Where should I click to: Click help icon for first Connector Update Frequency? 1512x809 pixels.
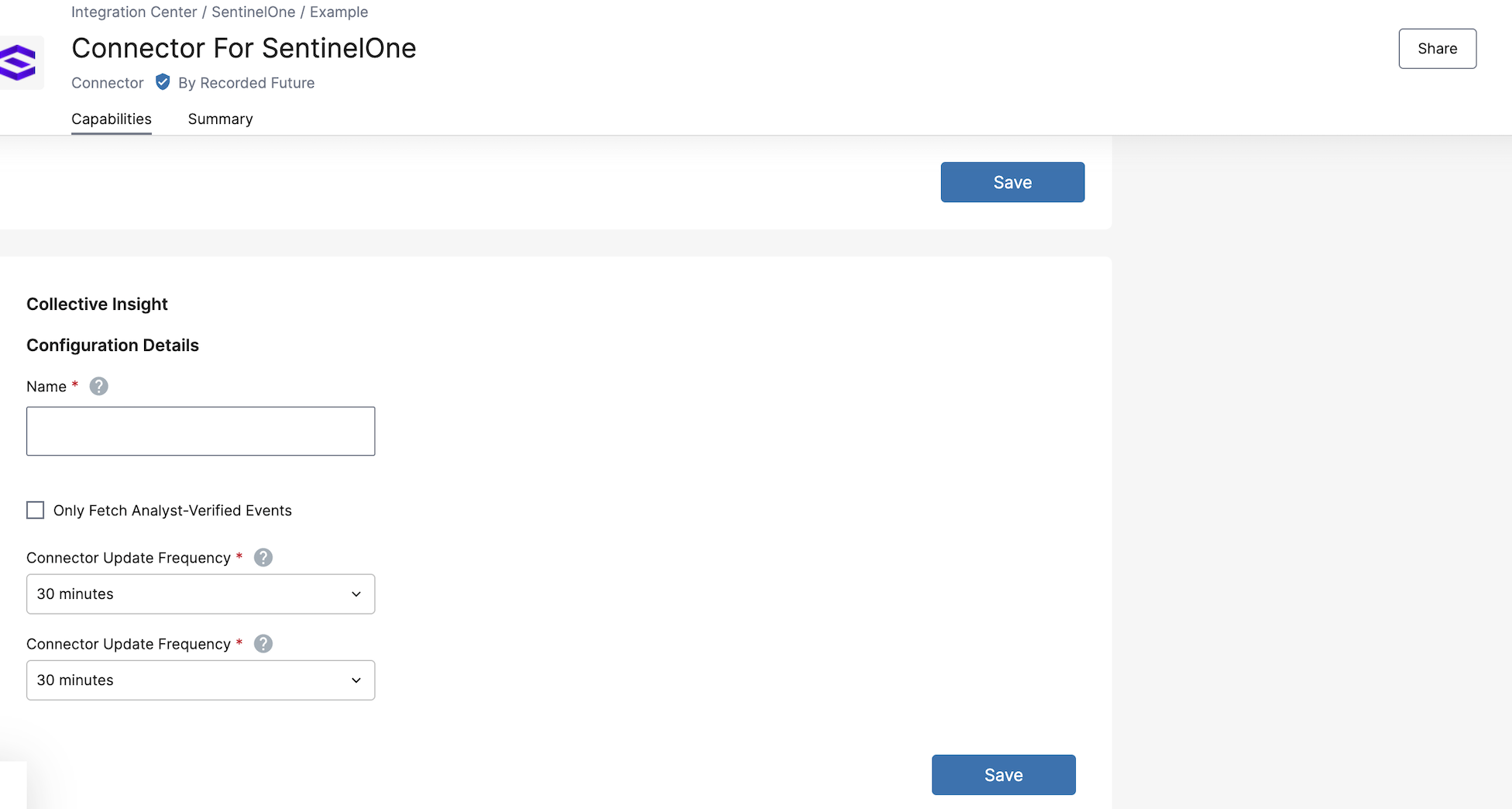[x=263, y=557]
